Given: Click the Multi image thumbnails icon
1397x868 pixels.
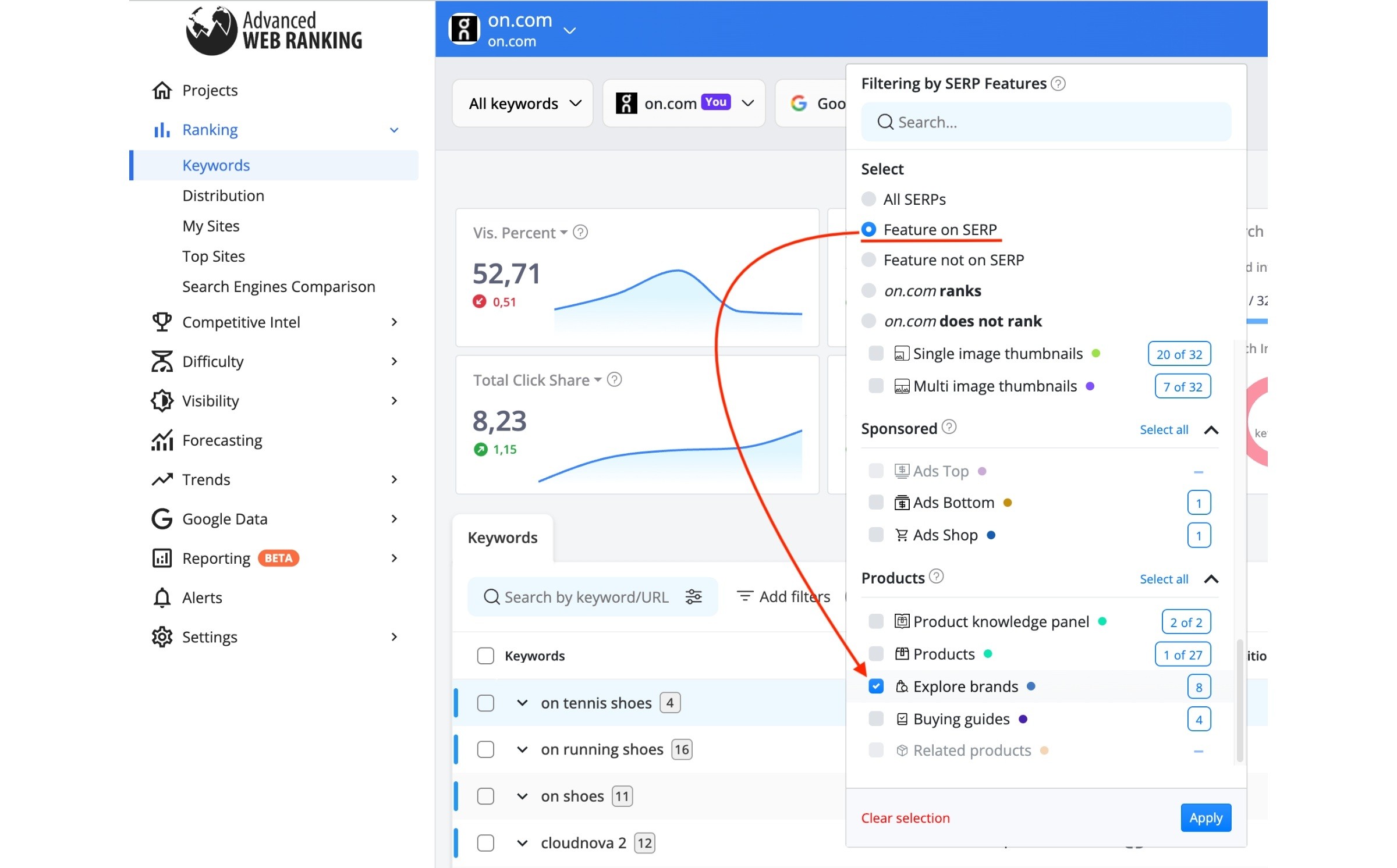Looking at the screenshot, I should [902, 386].
